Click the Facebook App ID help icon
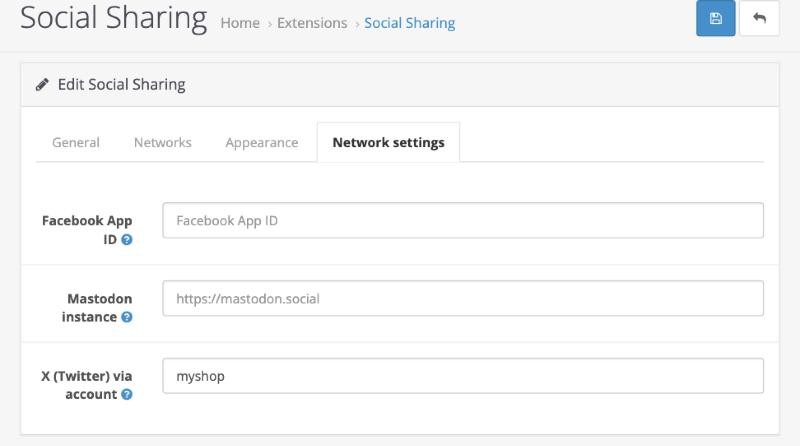Screen dimensions: 800x446 127,239
